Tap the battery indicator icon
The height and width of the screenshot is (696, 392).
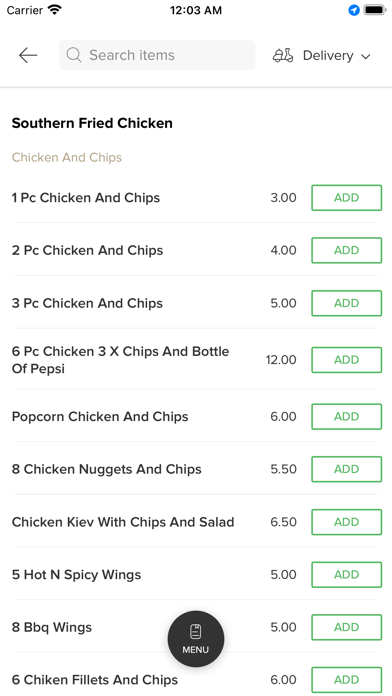[x=375, y=10]
